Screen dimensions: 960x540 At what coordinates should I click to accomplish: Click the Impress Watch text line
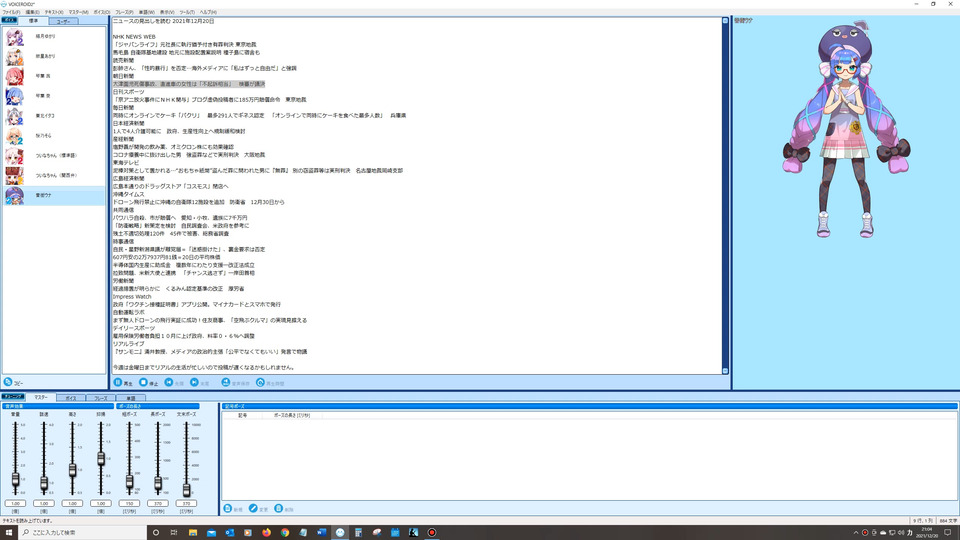pos(132,296)
